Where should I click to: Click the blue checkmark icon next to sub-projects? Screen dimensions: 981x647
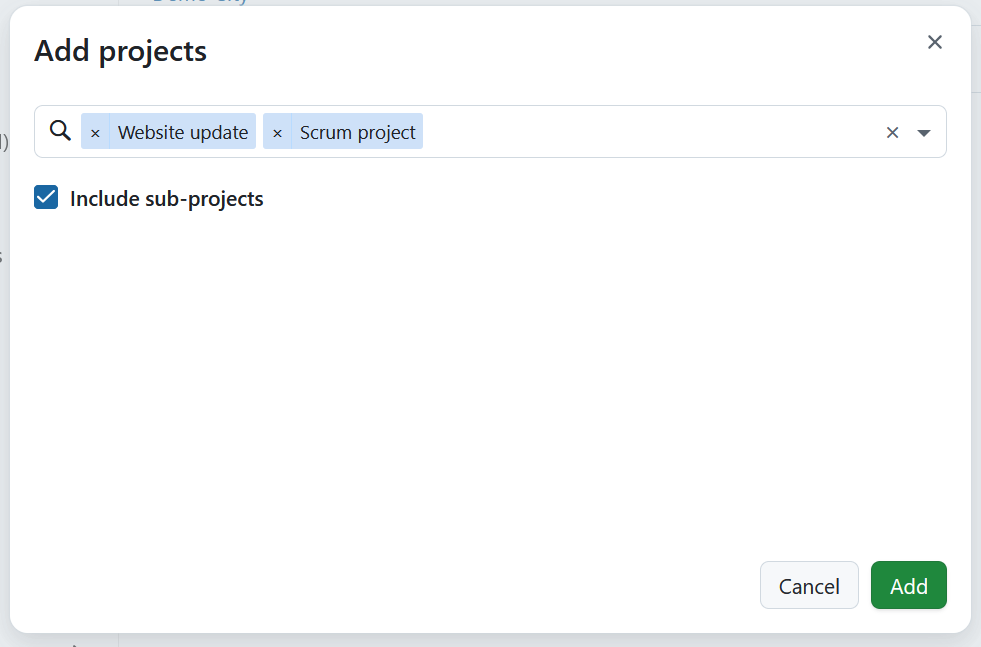pos(45,197)
